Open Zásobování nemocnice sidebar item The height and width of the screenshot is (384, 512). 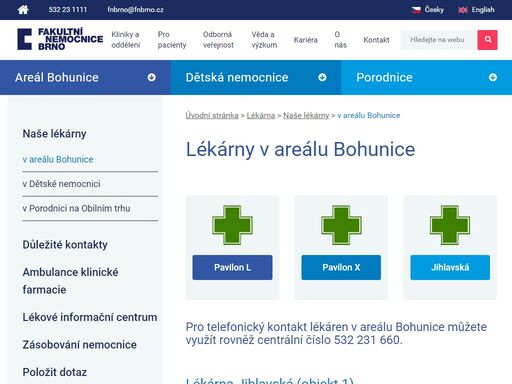79,344
